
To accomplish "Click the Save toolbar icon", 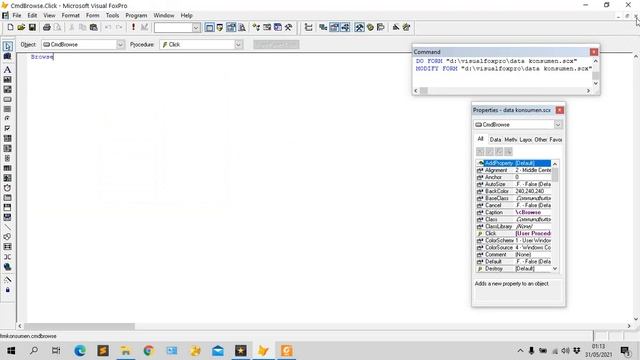I will pyautogui.click(x=32, y=27).
